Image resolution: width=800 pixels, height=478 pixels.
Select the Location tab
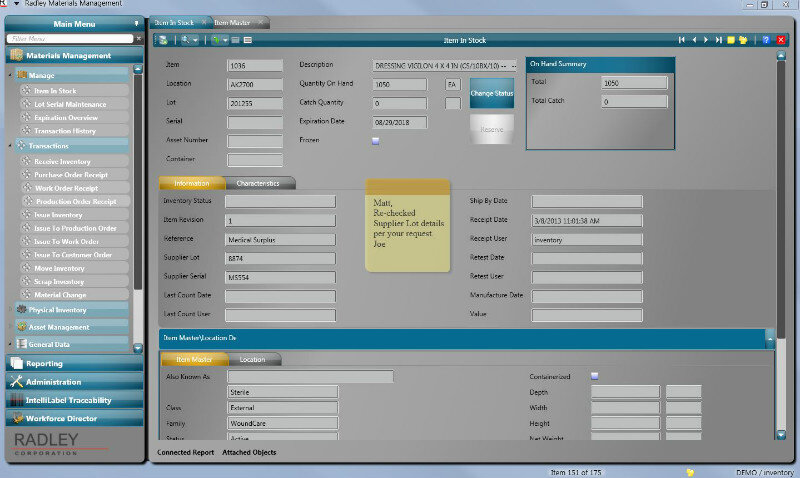[x=252, y=359]
